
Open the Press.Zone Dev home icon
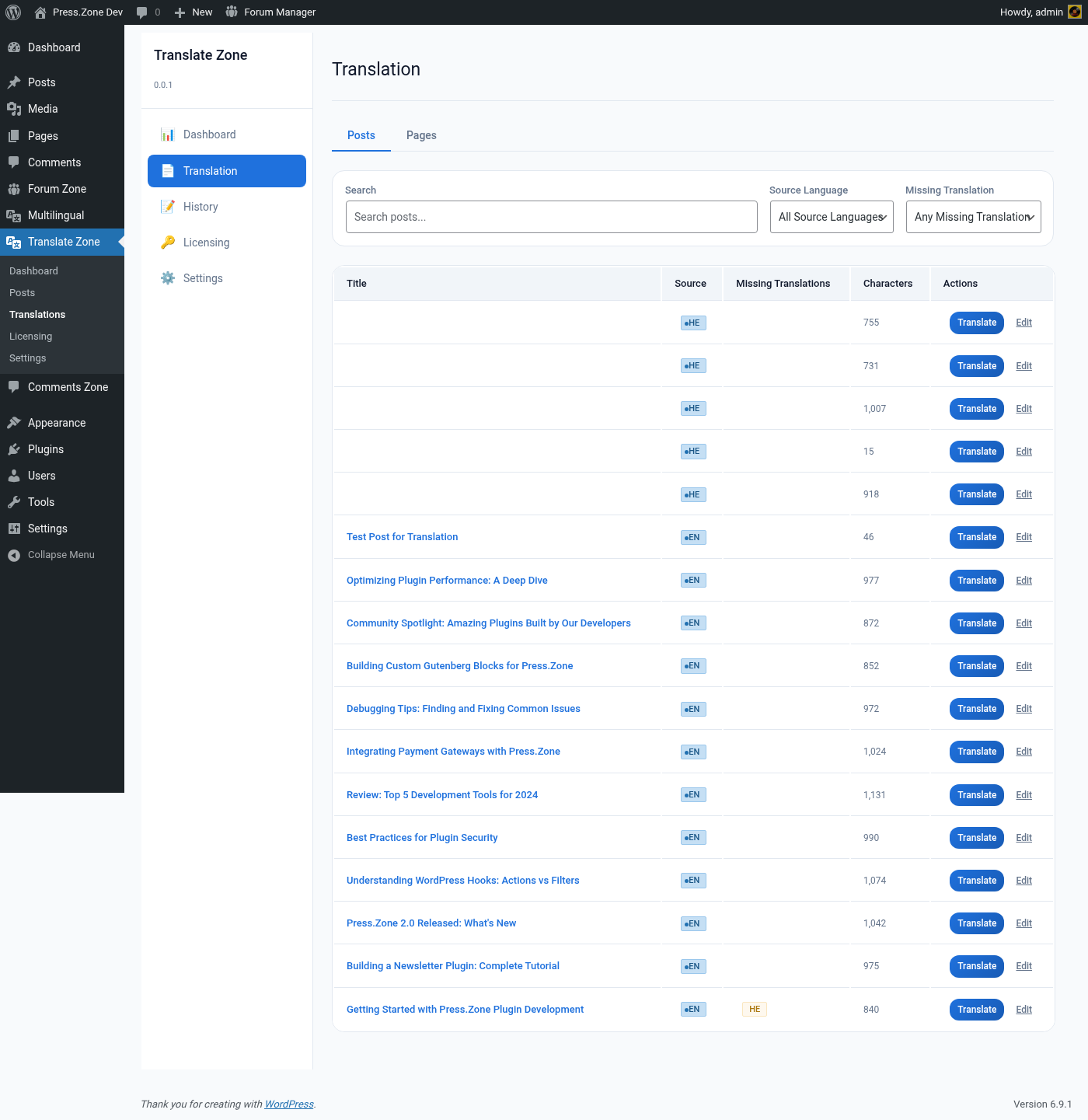click(40, 12)
